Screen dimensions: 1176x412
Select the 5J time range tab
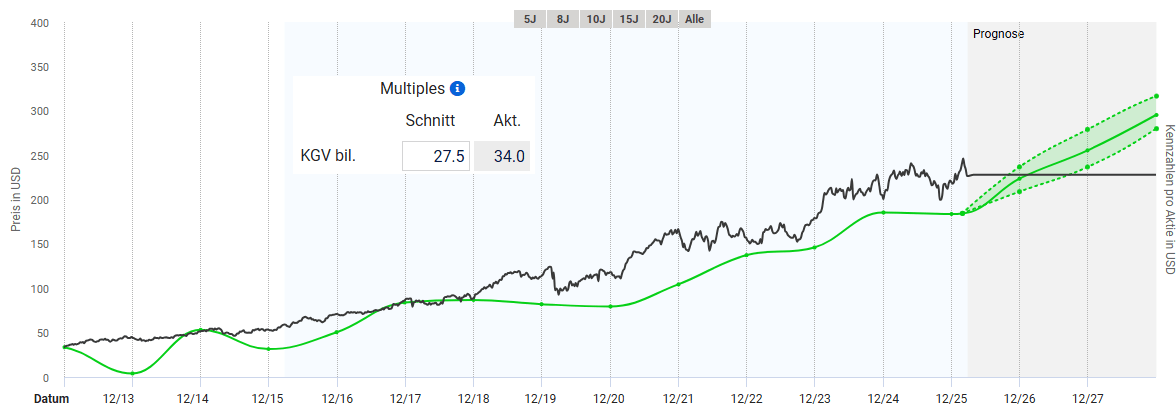pyautogui.click(x=530, y=19)
